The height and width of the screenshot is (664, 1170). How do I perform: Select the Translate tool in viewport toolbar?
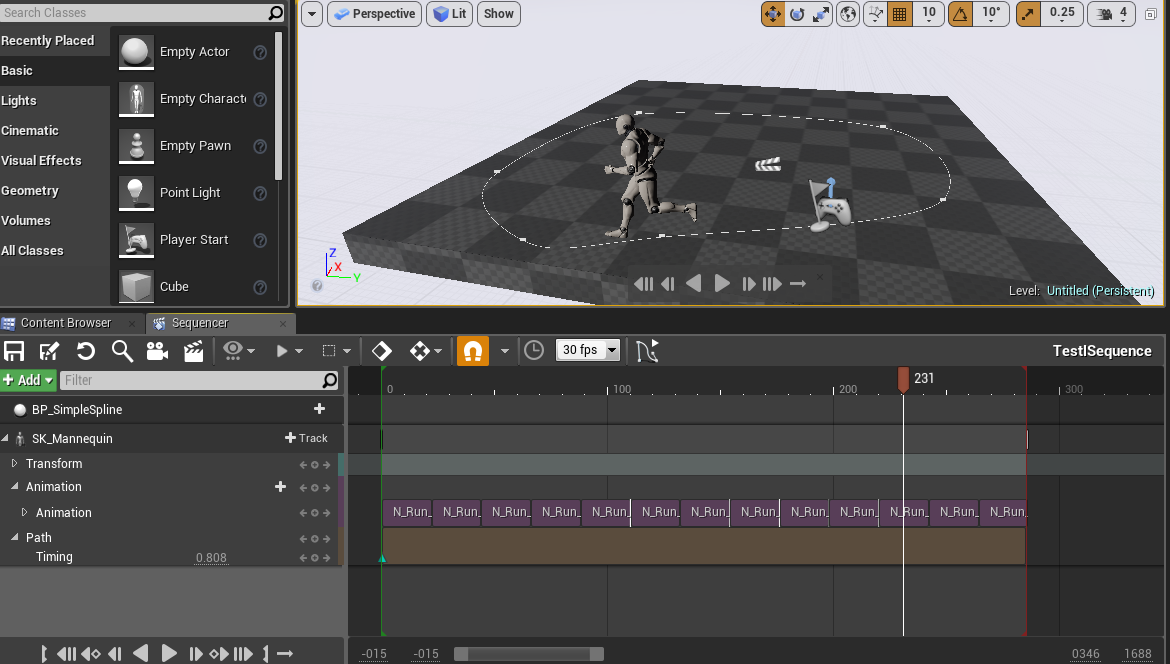(775, 15)
